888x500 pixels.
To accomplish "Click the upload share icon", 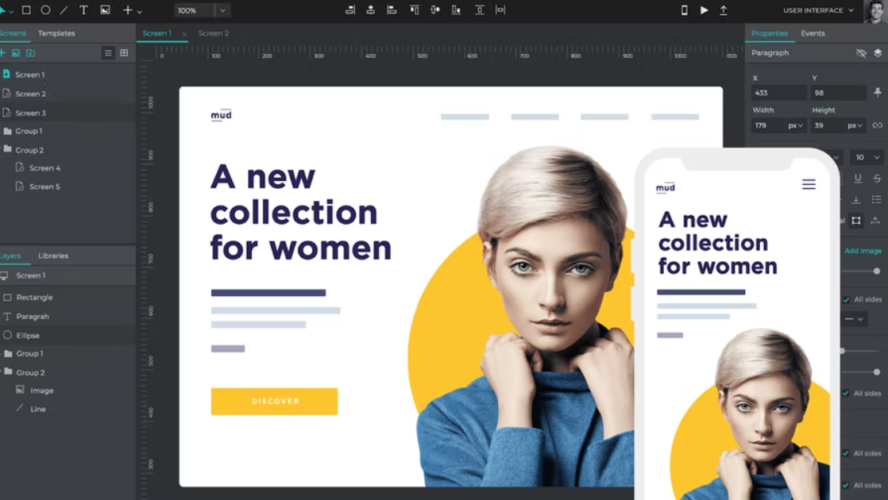I will point(723,10).
